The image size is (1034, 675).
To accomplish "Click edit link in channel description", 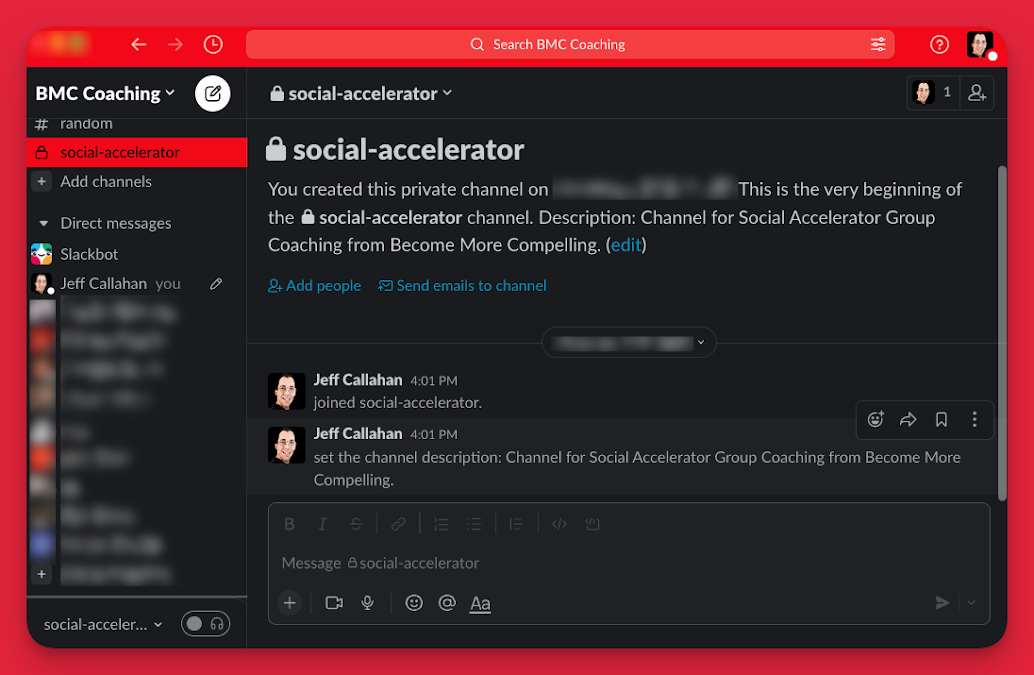I will point(626,245).
